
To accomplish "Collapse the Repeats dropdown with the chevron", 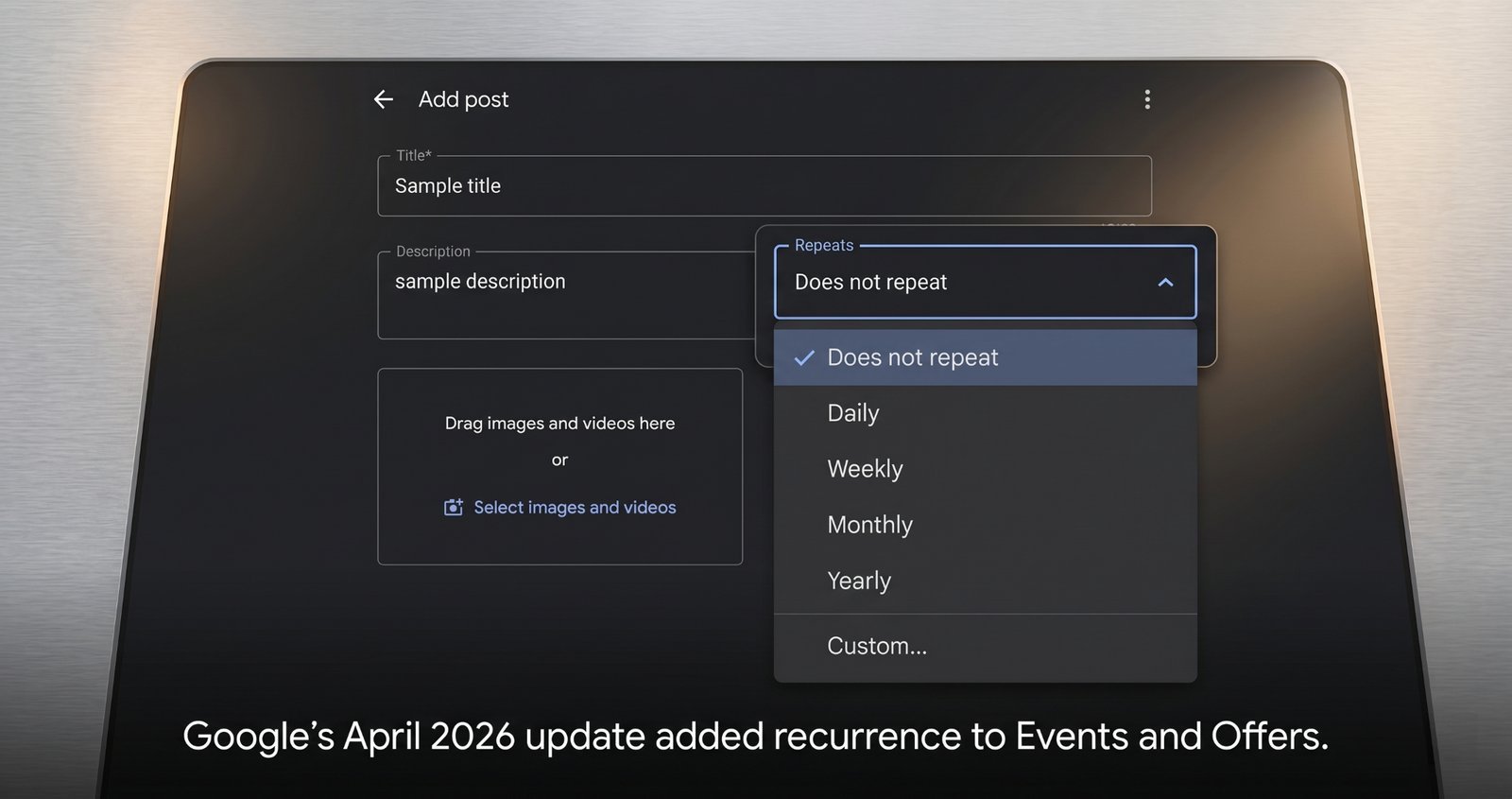I will [1165, 283].
